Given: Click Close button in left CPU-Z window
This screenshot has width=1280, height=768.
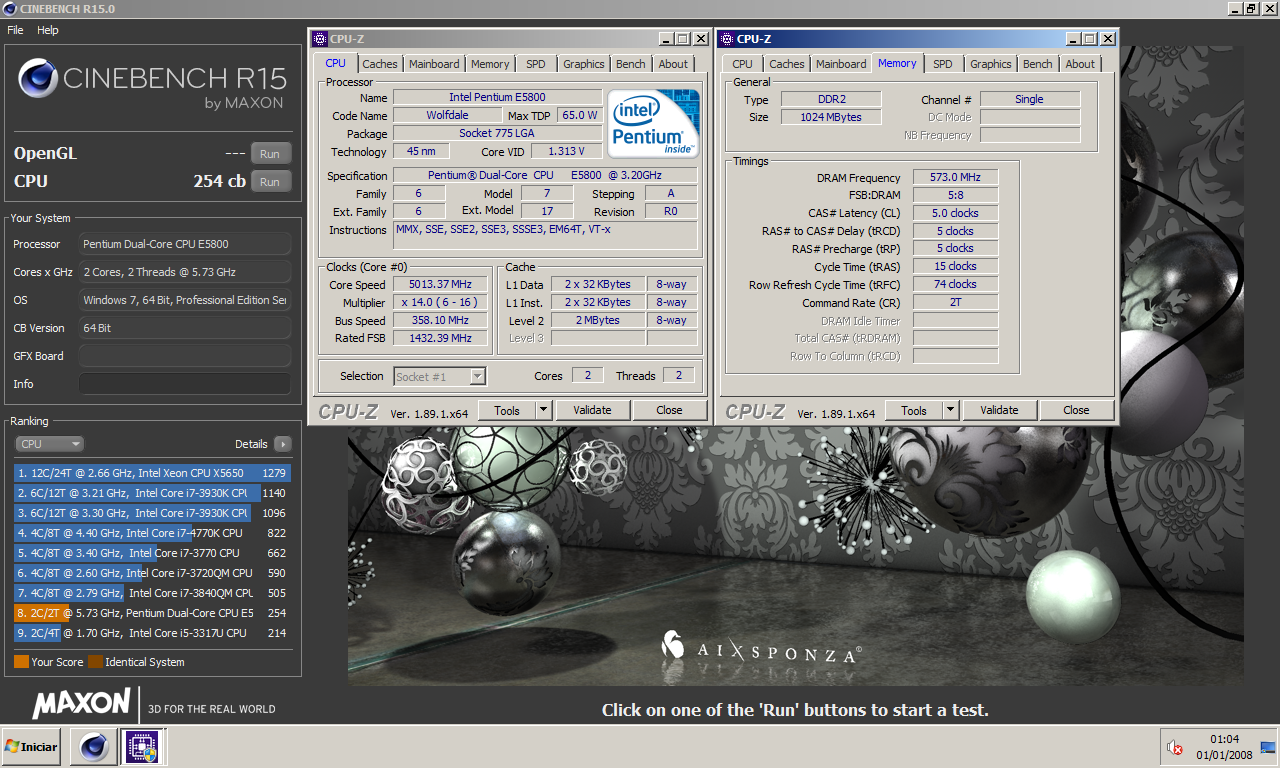Looking at the screenshot, I should pyautogui.click(x=669, y=410).
